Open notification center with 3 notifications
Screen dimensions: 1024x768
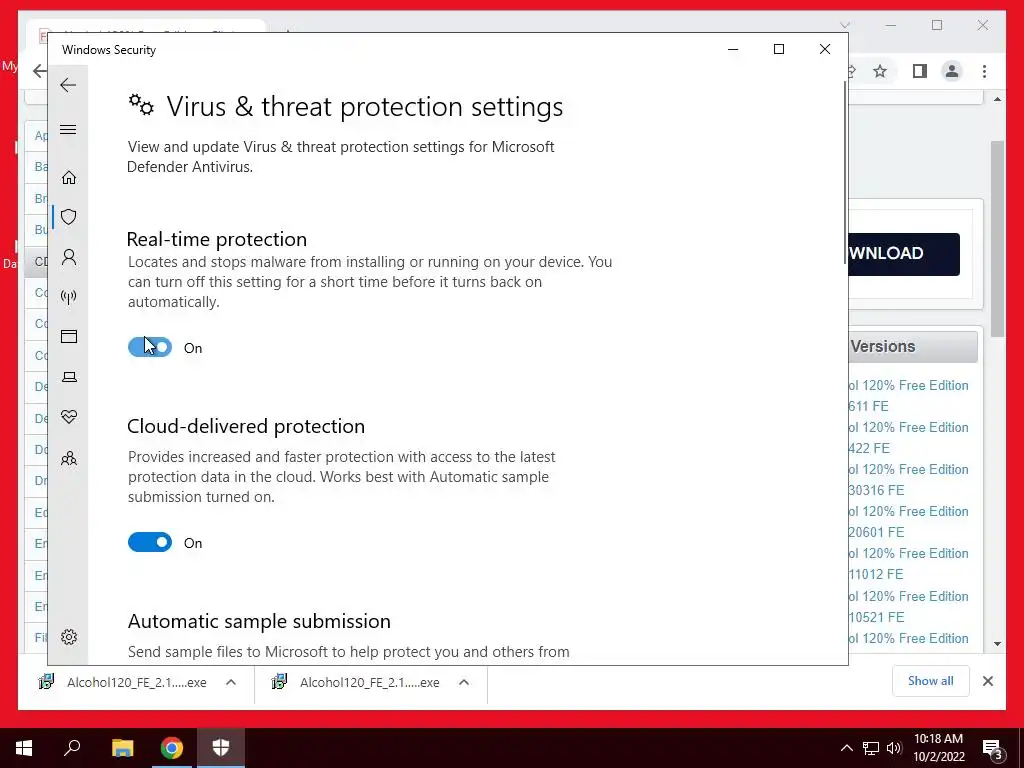pyautogui.click(x=993, y=750)
